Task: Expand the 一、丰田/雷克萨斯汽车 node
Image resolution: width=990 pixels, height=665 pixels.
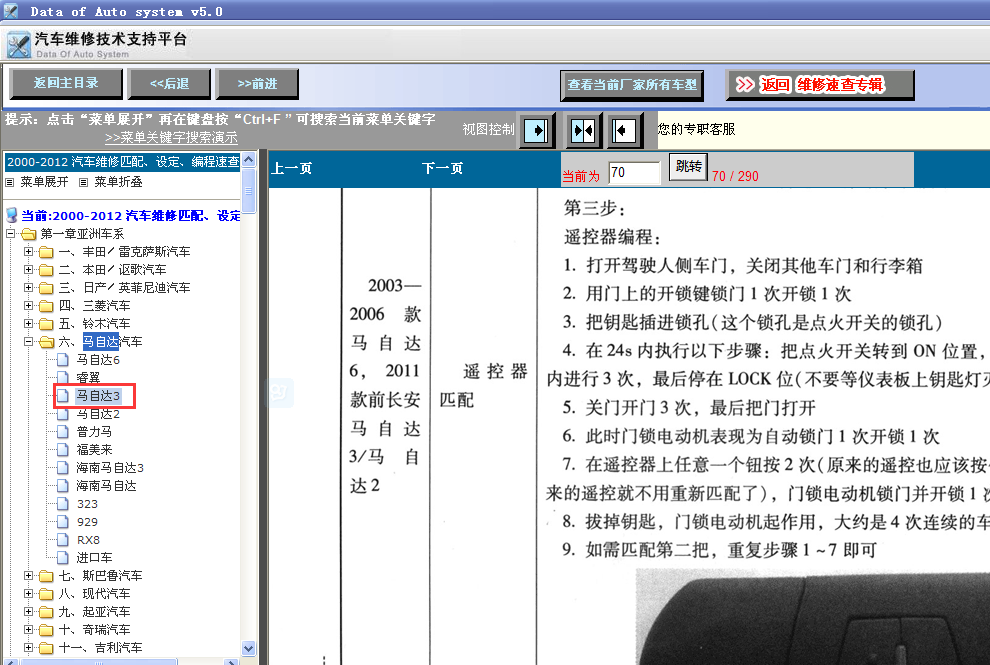Action: point(28,251)
